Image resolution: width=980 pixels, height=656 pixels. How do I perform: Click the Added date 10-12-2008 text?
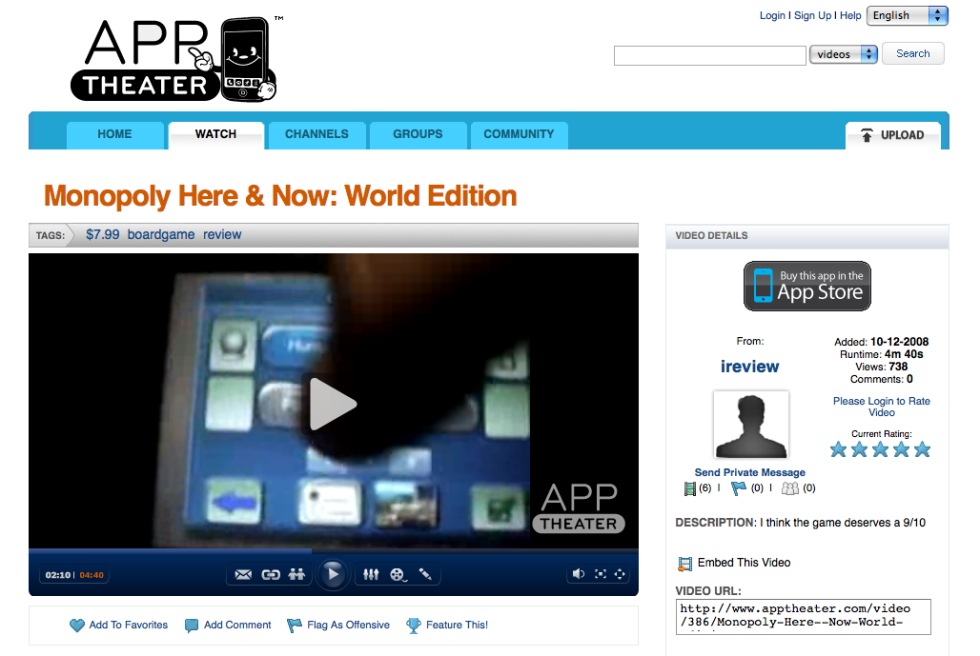[x=881, y=342]
